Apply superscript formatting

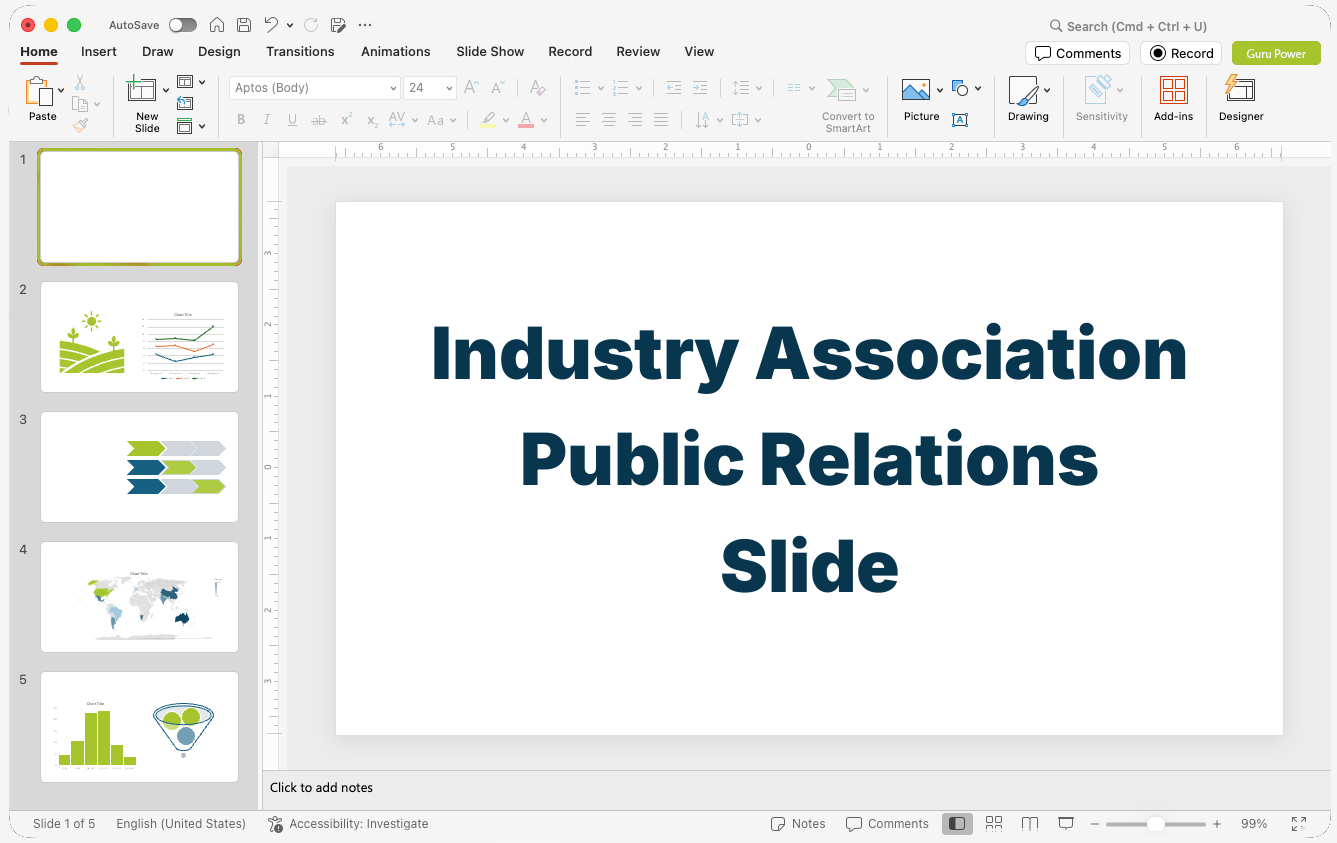[x=346, y=120]
